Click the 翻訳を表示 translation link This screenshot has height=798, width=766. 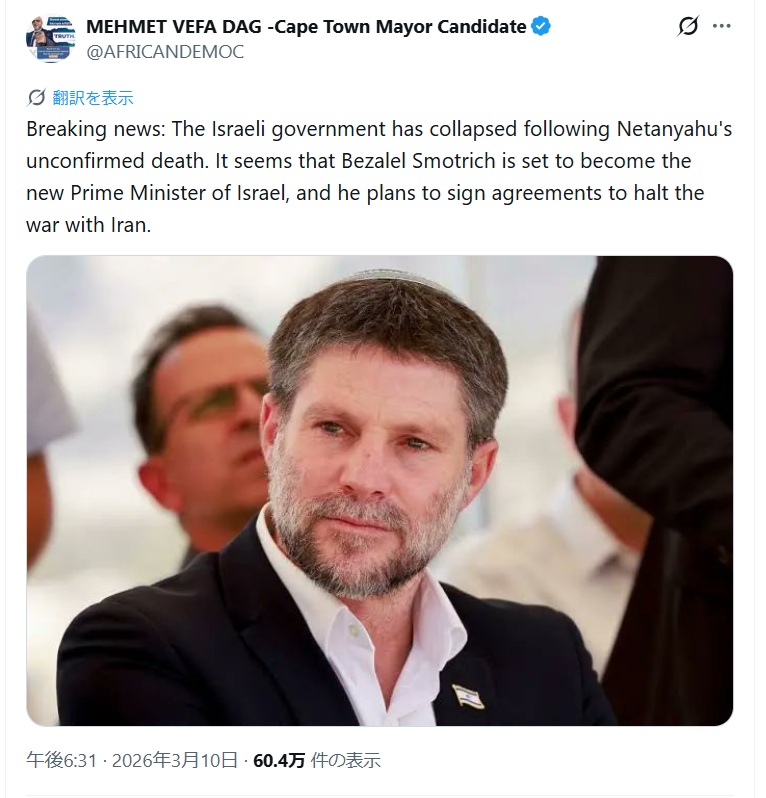(x=93, y=97)
